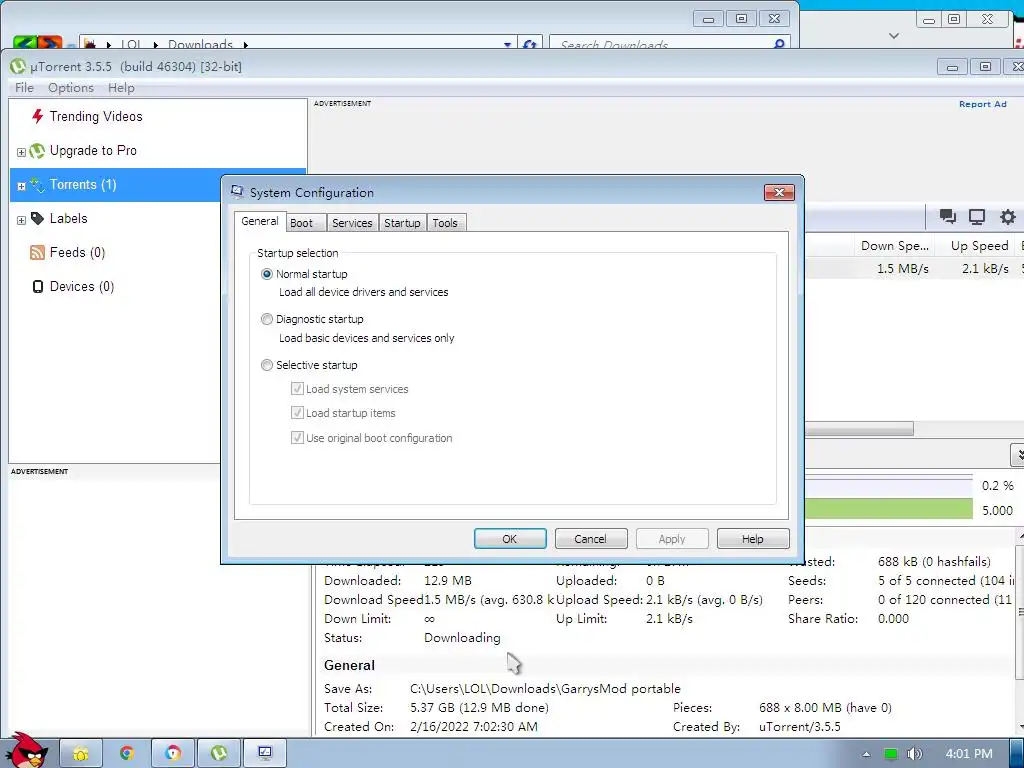Image resolution: width=1024 pixels, height=768 pixels.
Task: Click the Torrents arrows icon in sidebar
Action: click(37, 185)
